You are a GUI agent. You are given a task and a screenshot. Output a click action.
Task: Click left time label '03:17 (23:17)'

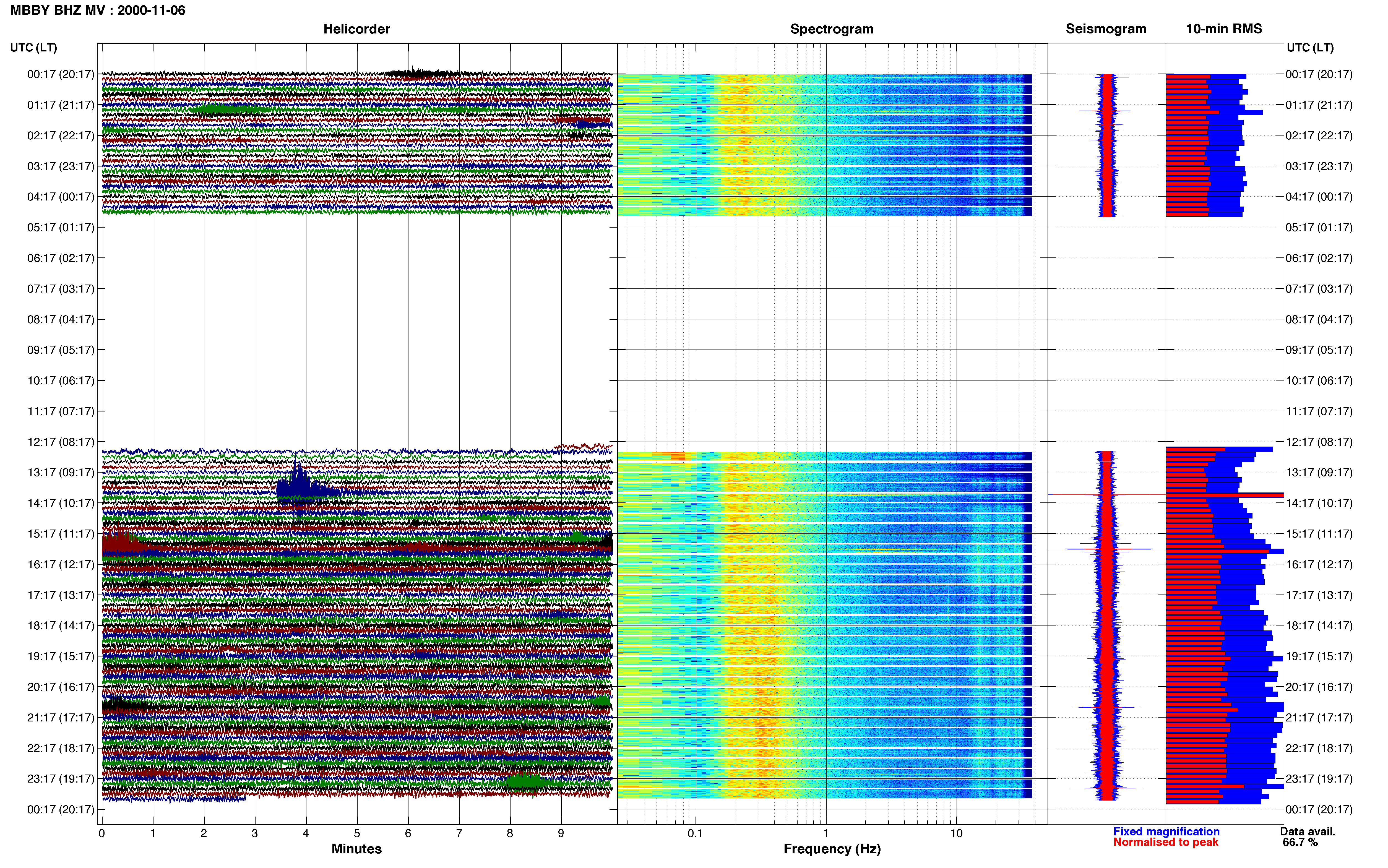(61, 166)
